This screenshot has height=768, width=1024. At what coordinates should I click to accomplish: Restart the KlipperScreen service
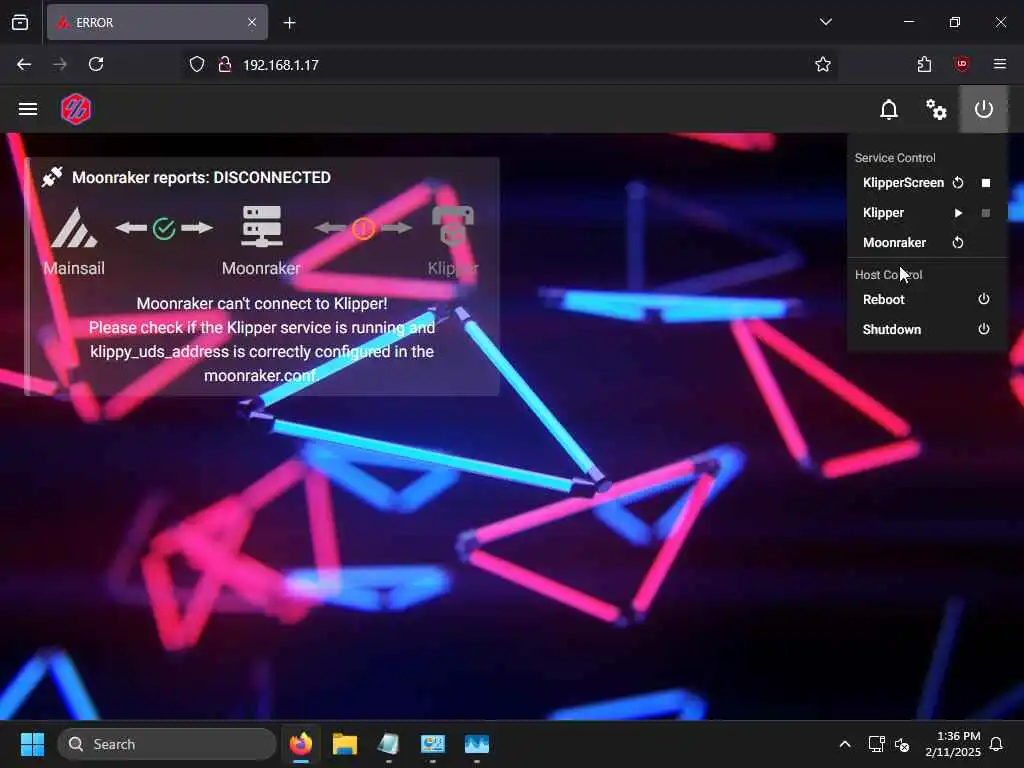957,183
